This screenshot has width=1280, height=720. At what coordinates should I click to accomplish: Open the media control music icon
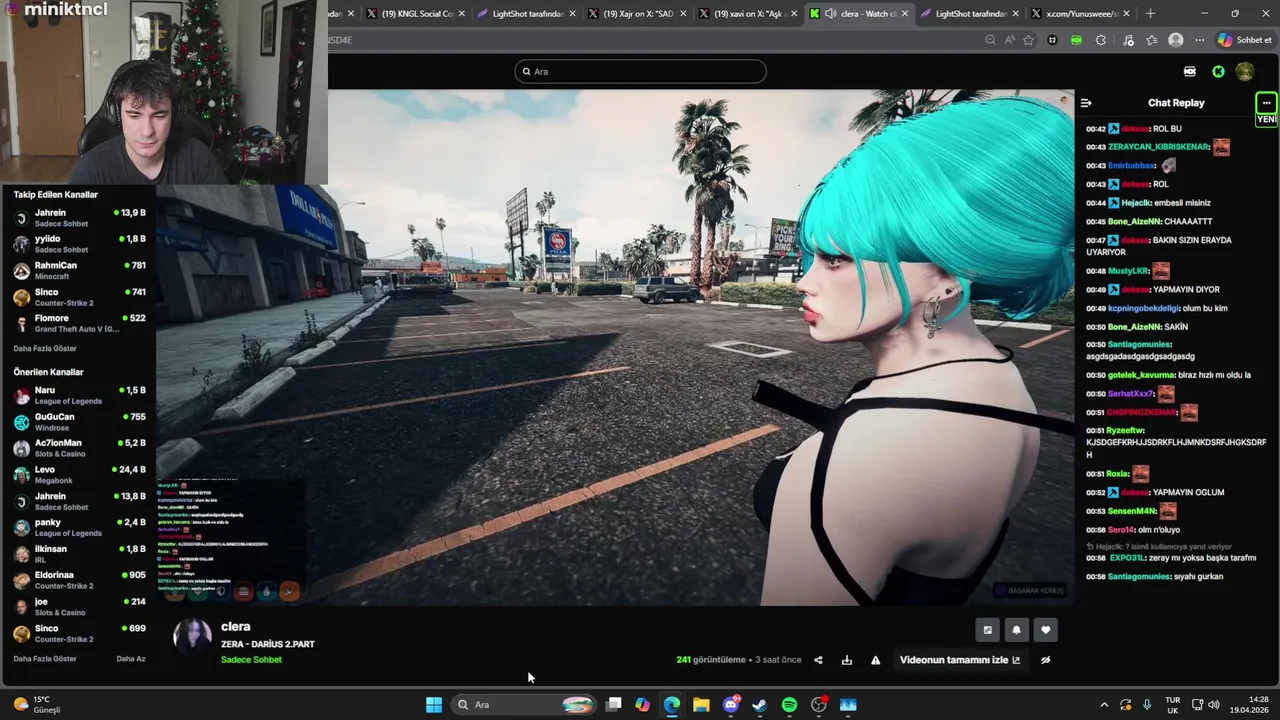(1129, 40)
